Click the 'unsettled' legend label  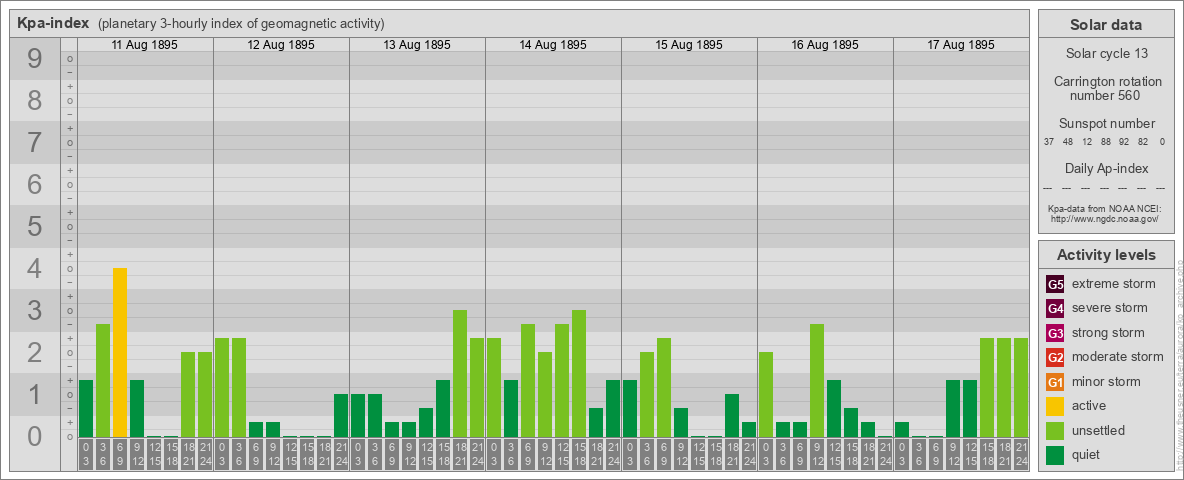tap(1099, 430)
